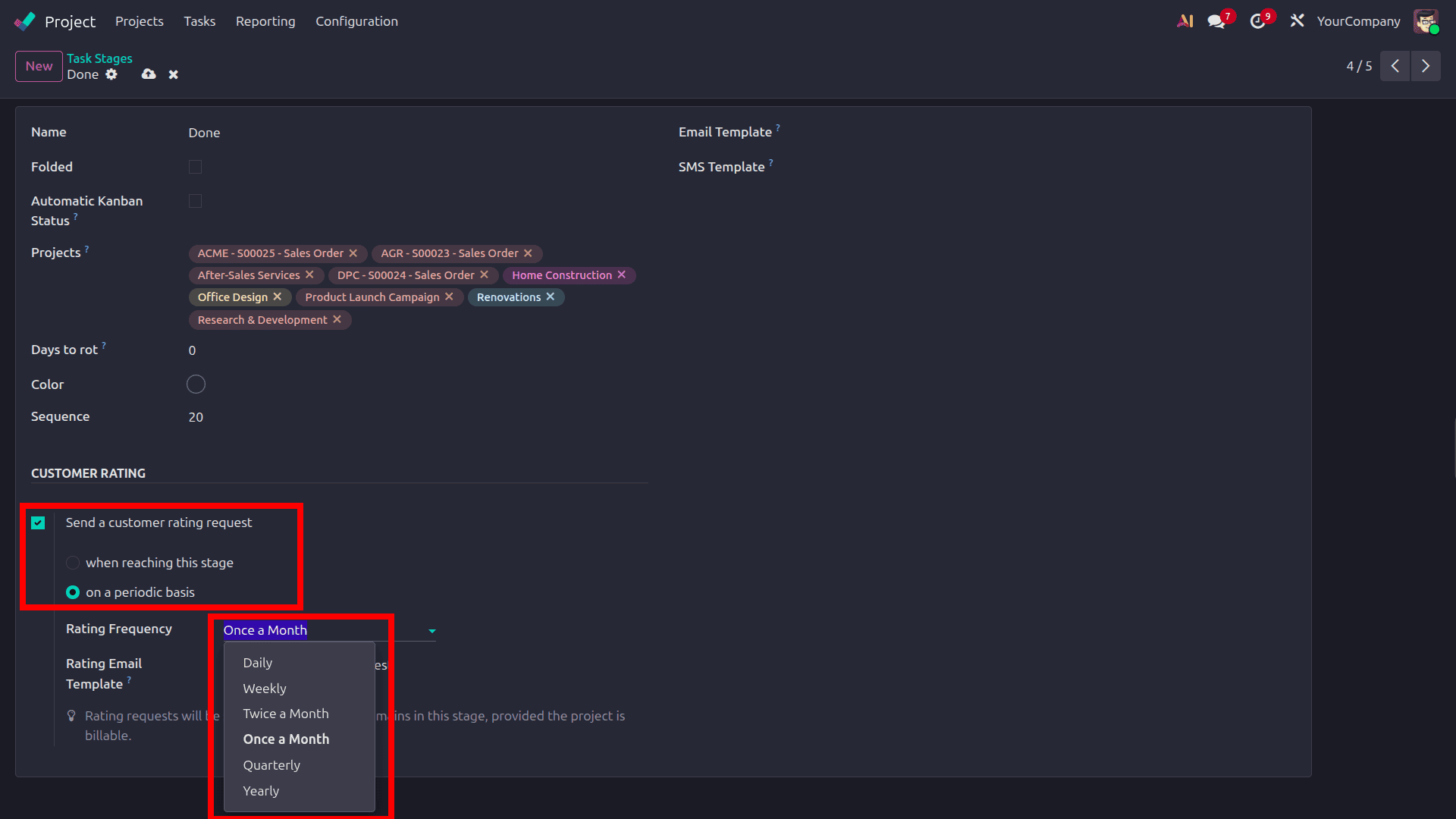This screenshot has height=819, width=1456.
Task: Discard changes with the X icon
Action: 174,74
